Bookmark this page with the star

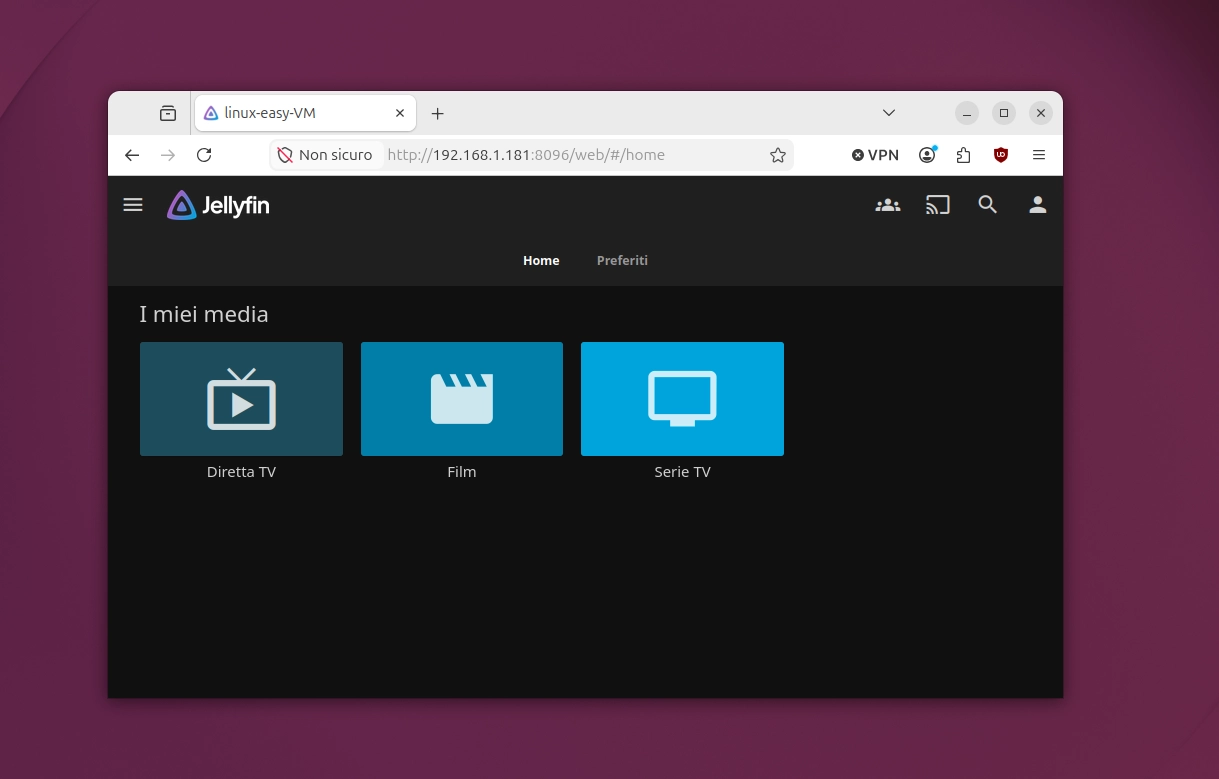[x=777, y=155]
